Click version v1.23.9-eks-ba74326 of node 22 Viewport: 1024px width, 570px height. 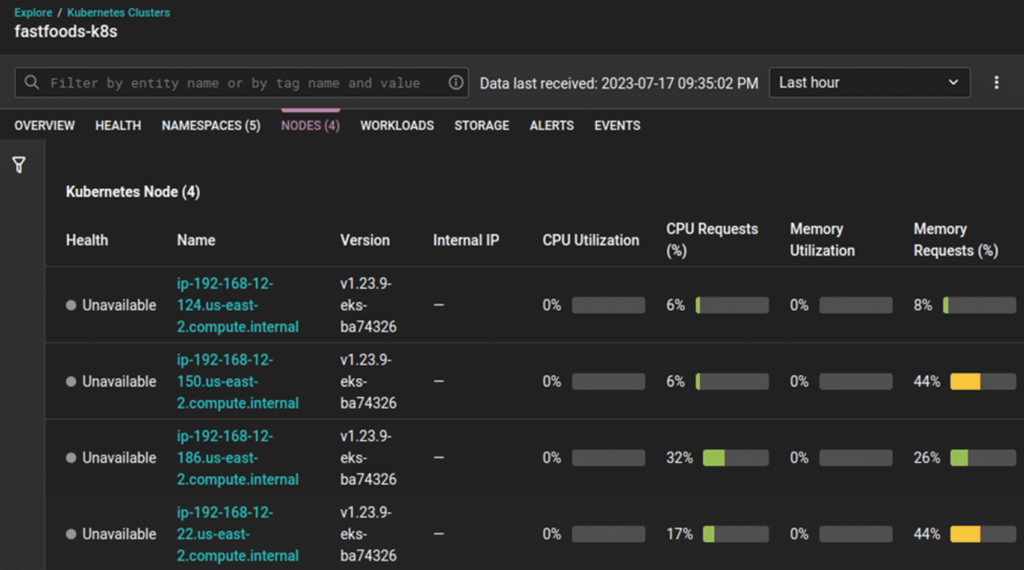pyautogui.click(x=368, y=534)
